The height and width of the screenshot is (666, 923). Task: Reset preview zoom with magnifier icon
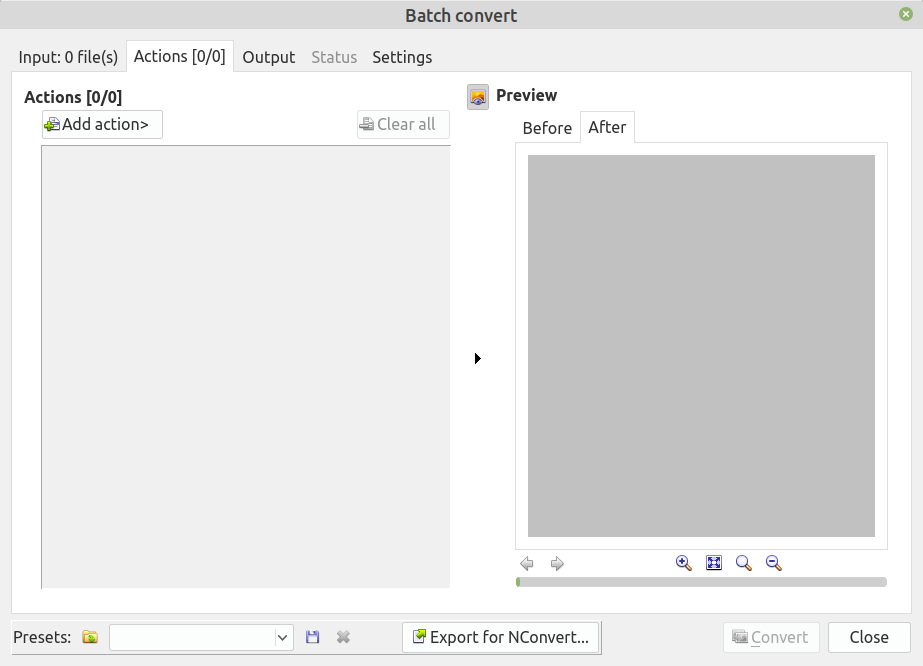743,563
